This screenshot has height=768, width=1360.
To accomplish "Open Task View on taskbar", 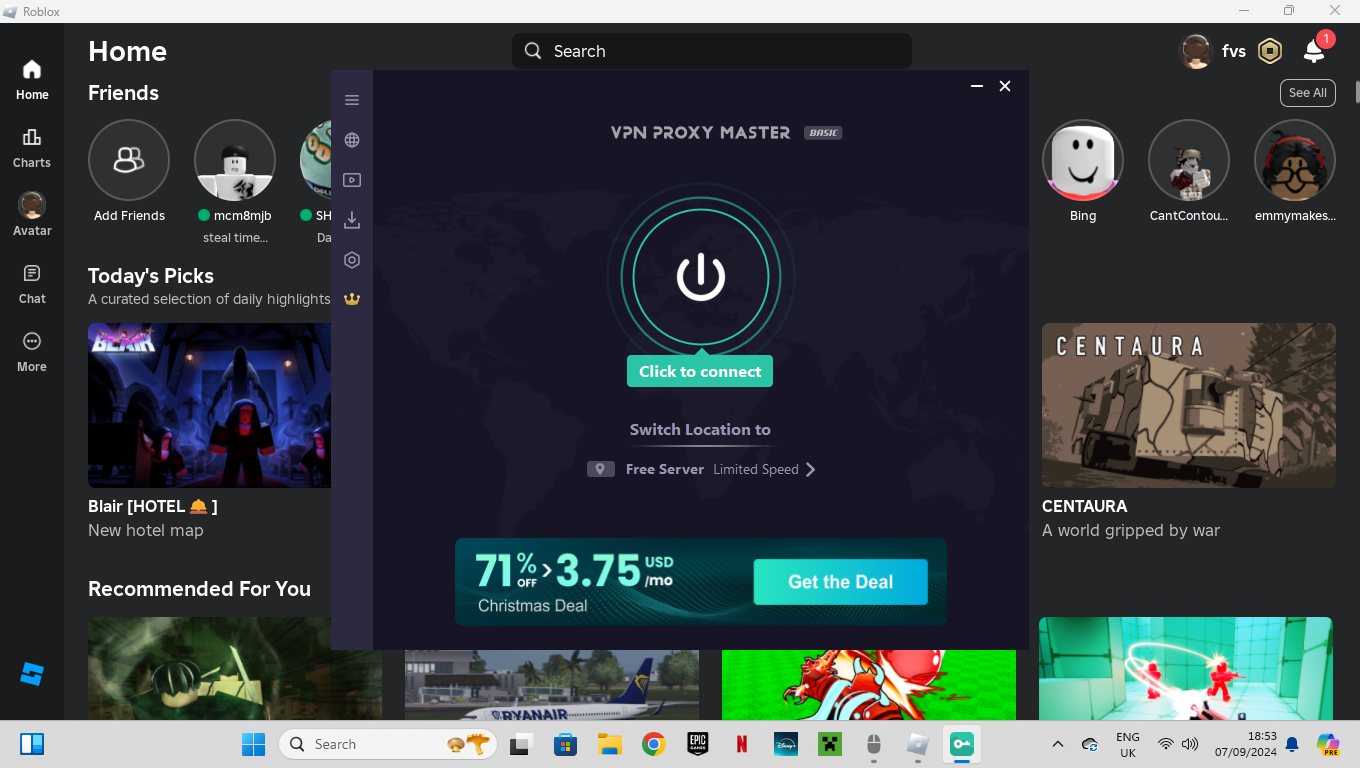I will click(x=520, y=744).
